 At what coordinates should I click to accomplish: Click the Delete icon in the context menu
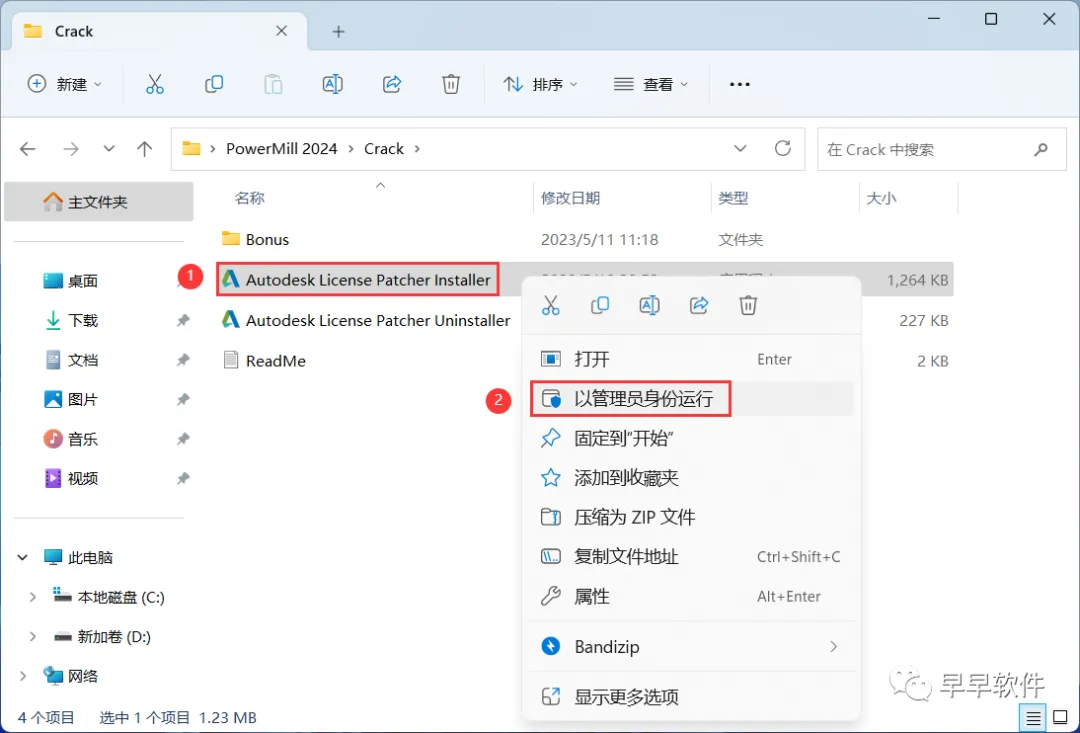click(x=748, y=304)
